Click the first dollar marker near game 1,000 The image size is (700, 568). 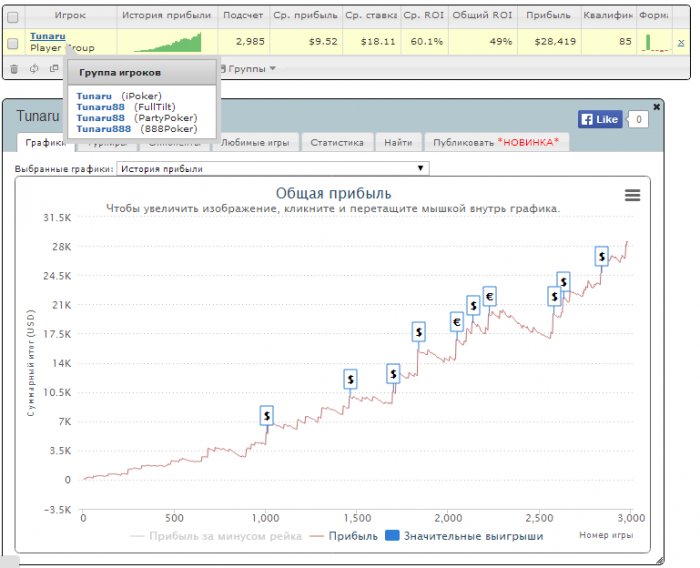click(267, 415)
